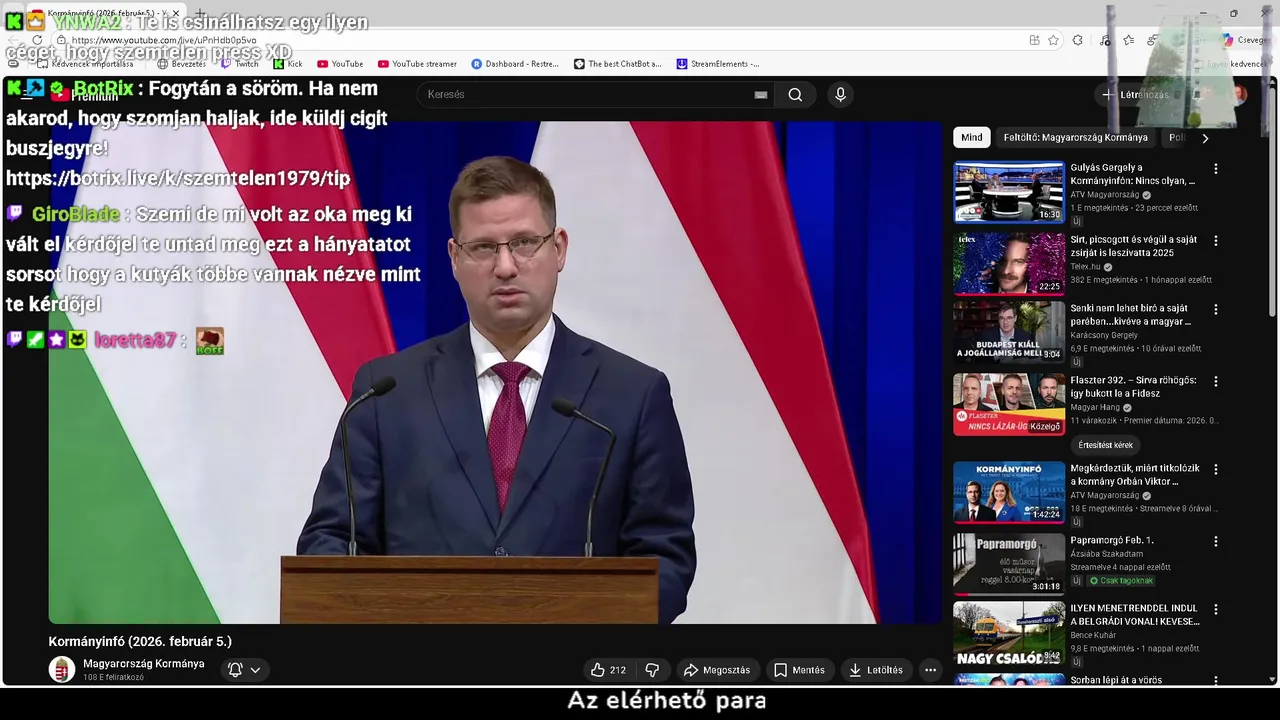Open more actions ellipsis under video
Viewport: 1280px width, 720px height.
click(930, 670)
